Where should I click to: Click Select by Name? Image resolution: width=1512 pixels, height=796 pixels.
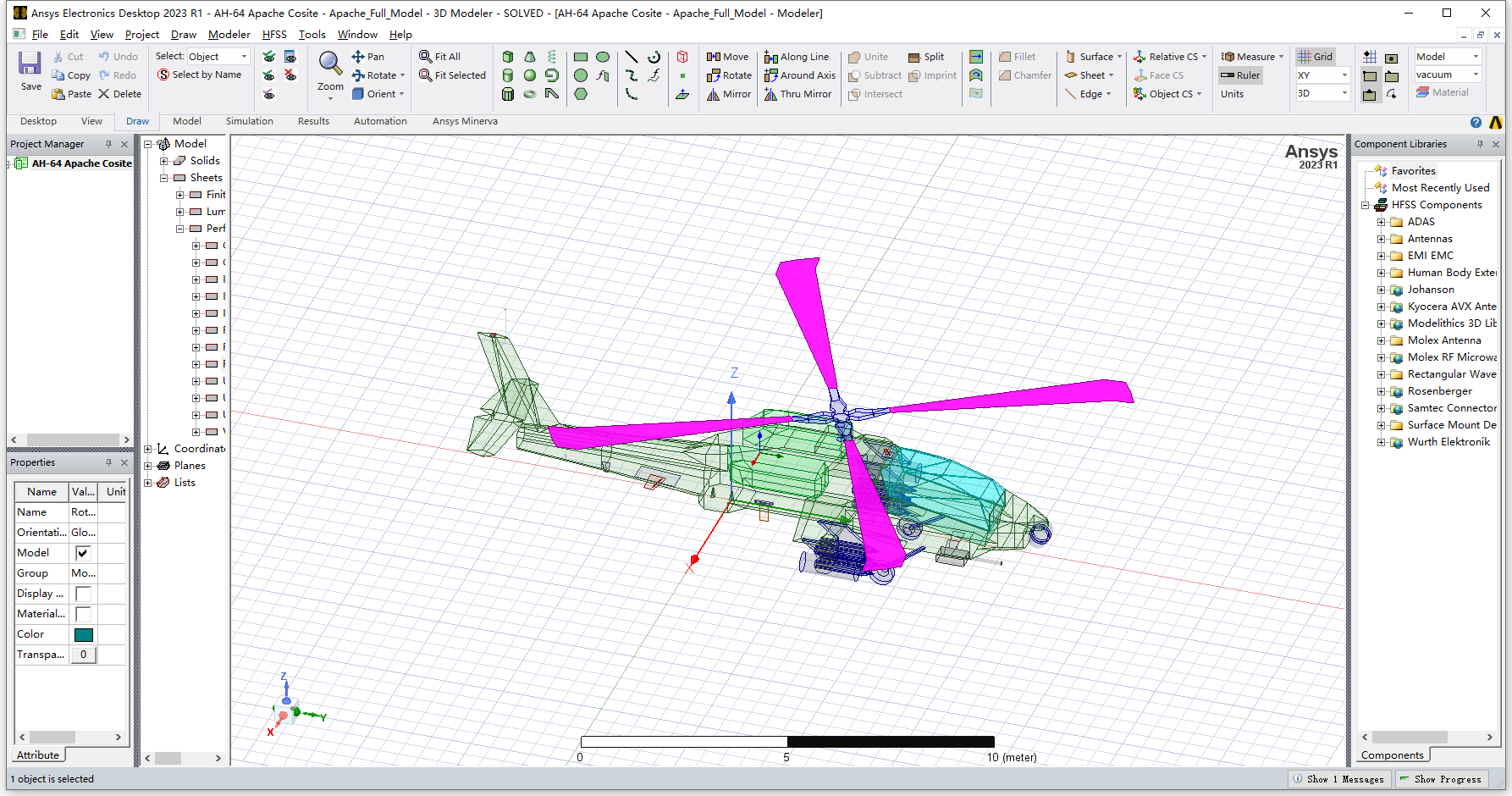click(x=199, y=75)
